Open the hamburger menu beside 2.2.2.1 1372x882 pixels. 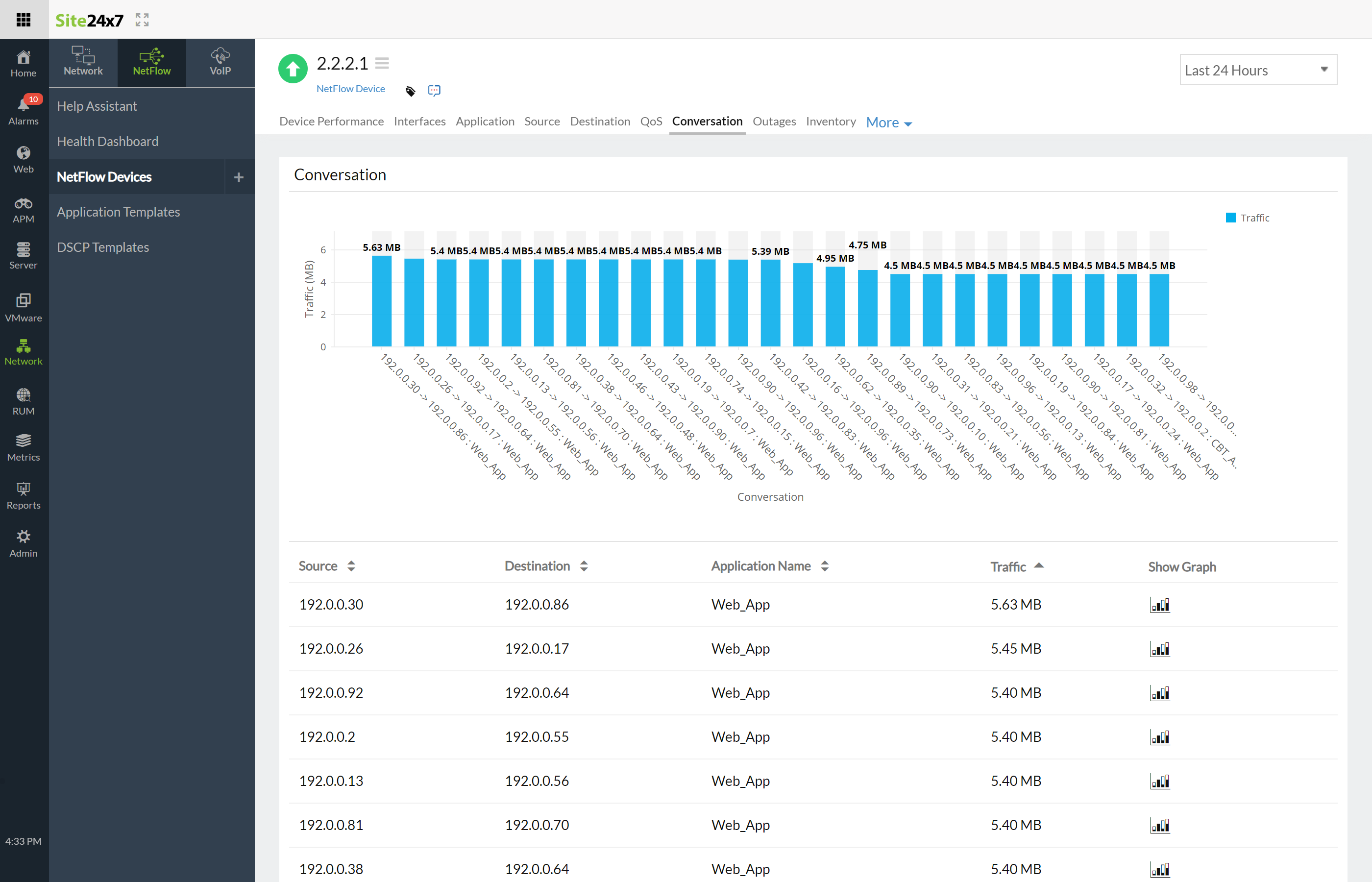383,63
